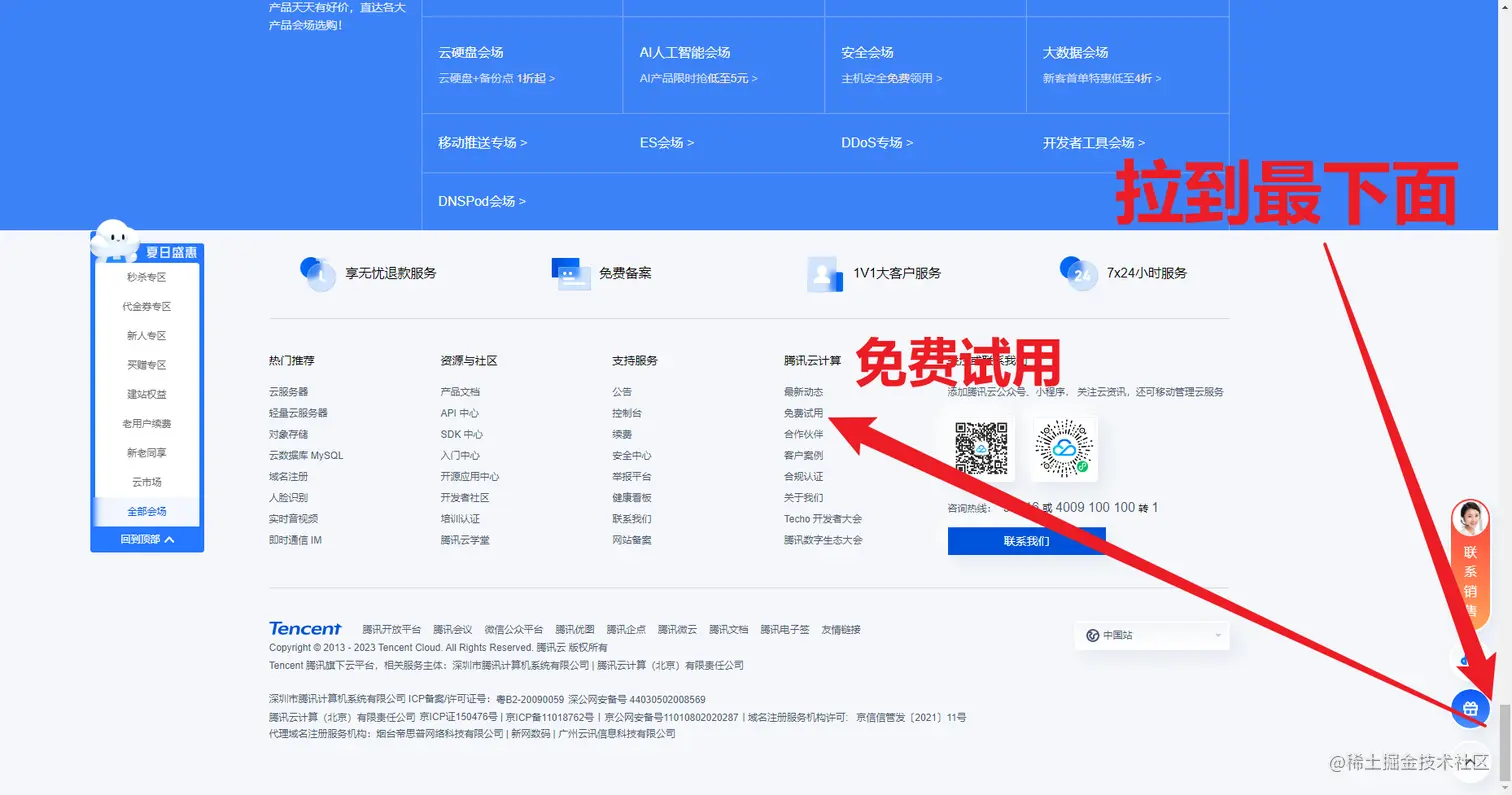Open 合作伙伴 link
Screen dimensions: 1512x795
click(x=803, y=434)
